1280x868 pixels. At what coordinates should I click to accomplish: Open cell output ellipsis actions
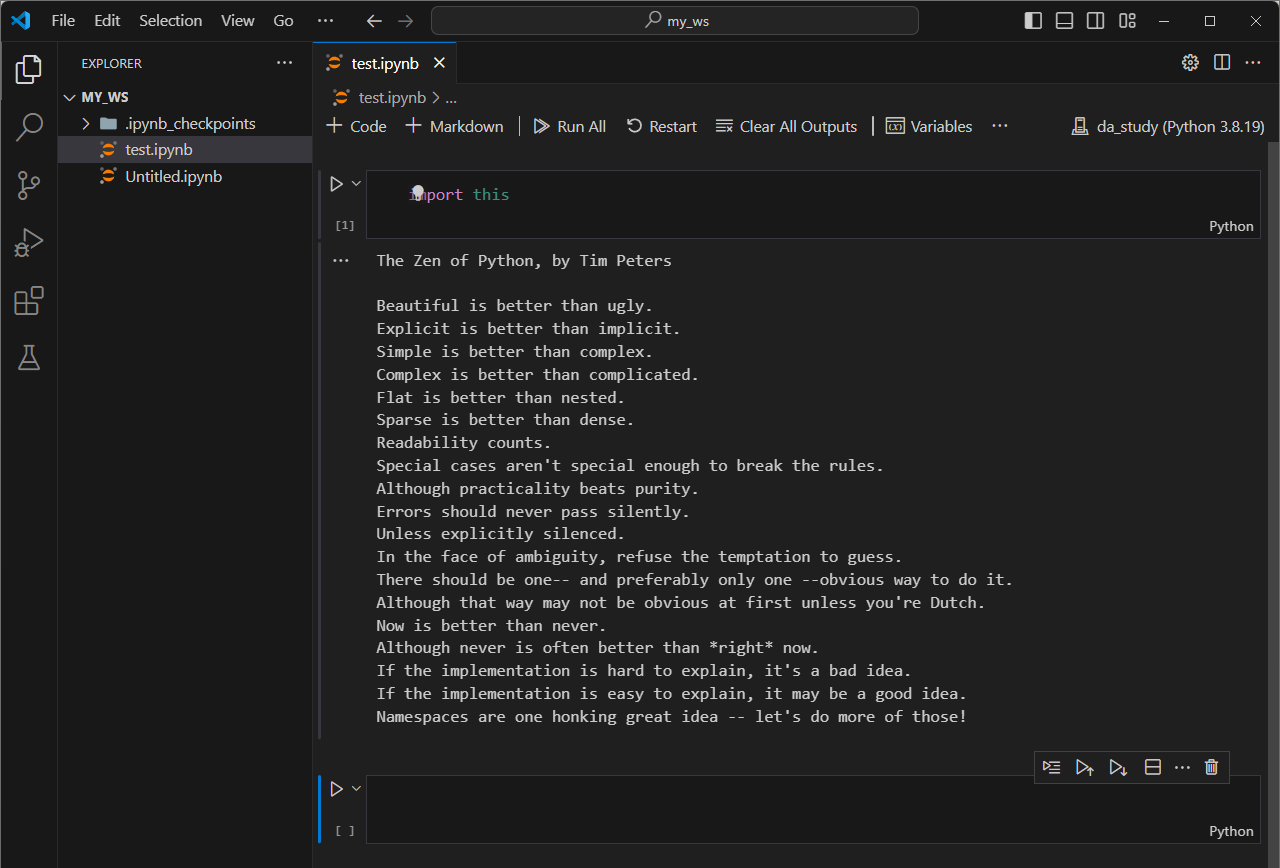pyautogui.click(x=341, y=261)
